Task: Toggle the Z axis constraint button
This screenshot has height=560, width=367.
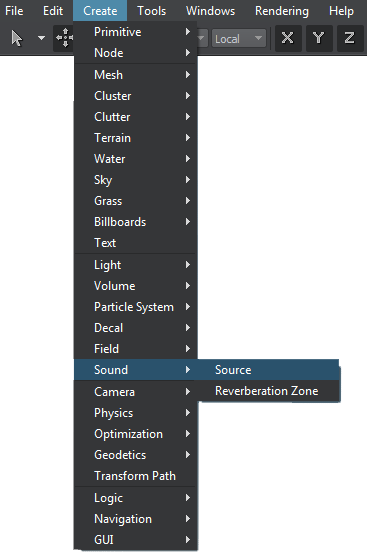Action: [350, 38]
